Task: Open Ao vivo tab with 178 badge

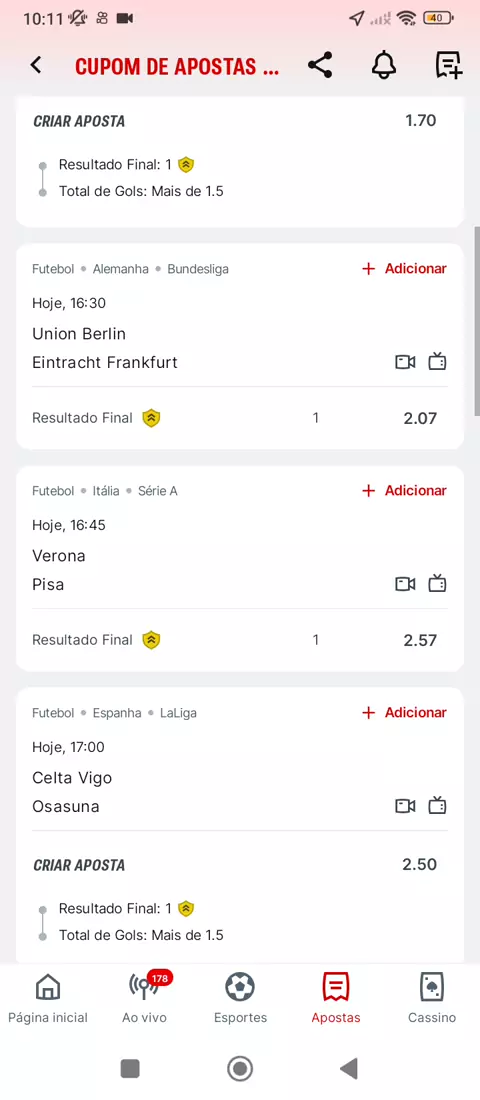Action: (145, 998)
